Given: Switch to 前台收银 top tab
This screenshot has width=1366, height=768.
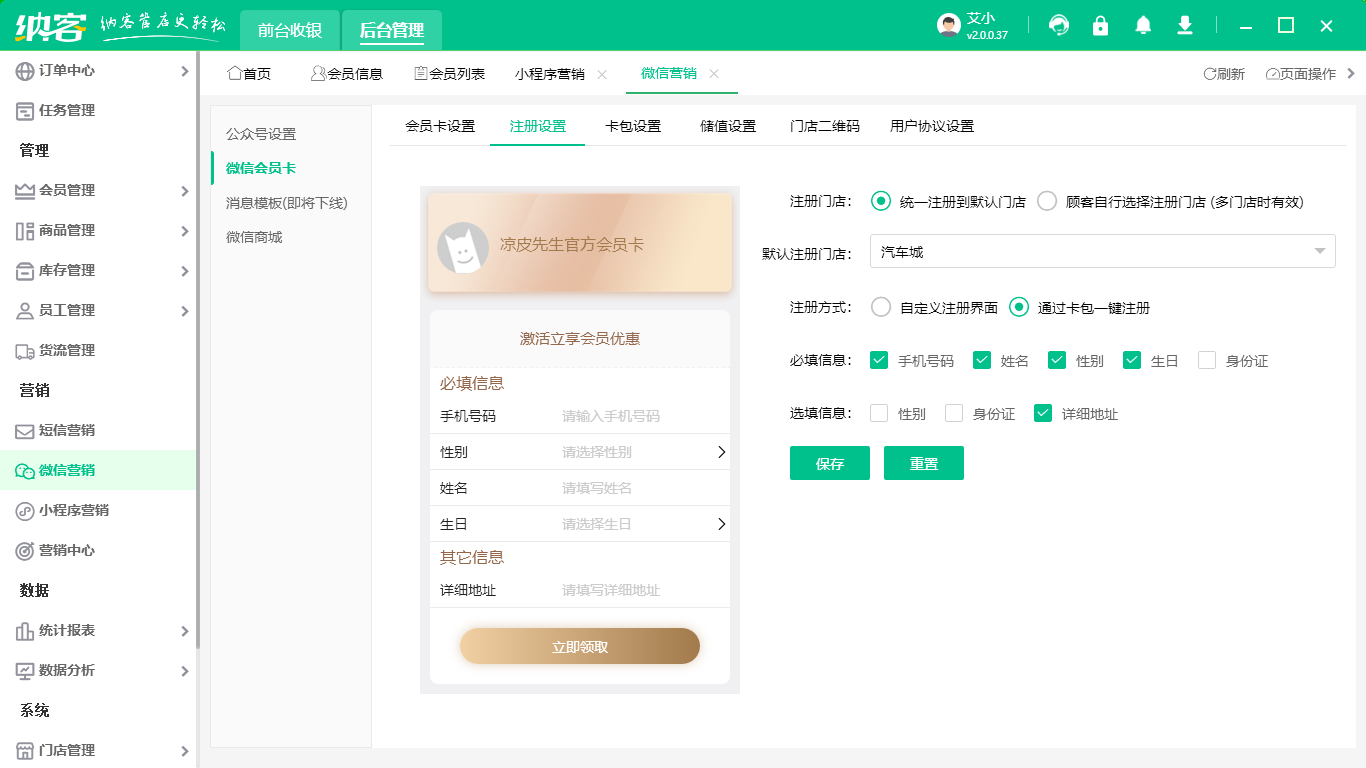Looking at the screenshot, I should tap(290, 30).
